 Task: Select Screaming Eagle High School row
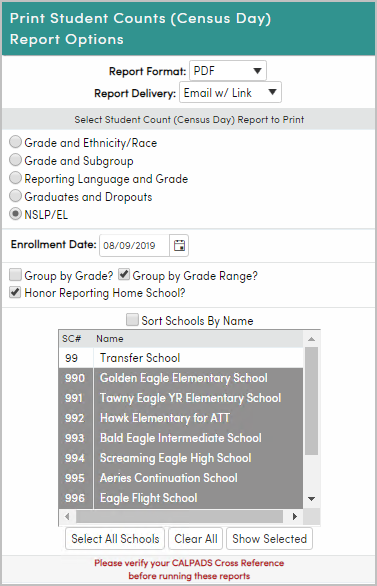[x=181, y=458]
